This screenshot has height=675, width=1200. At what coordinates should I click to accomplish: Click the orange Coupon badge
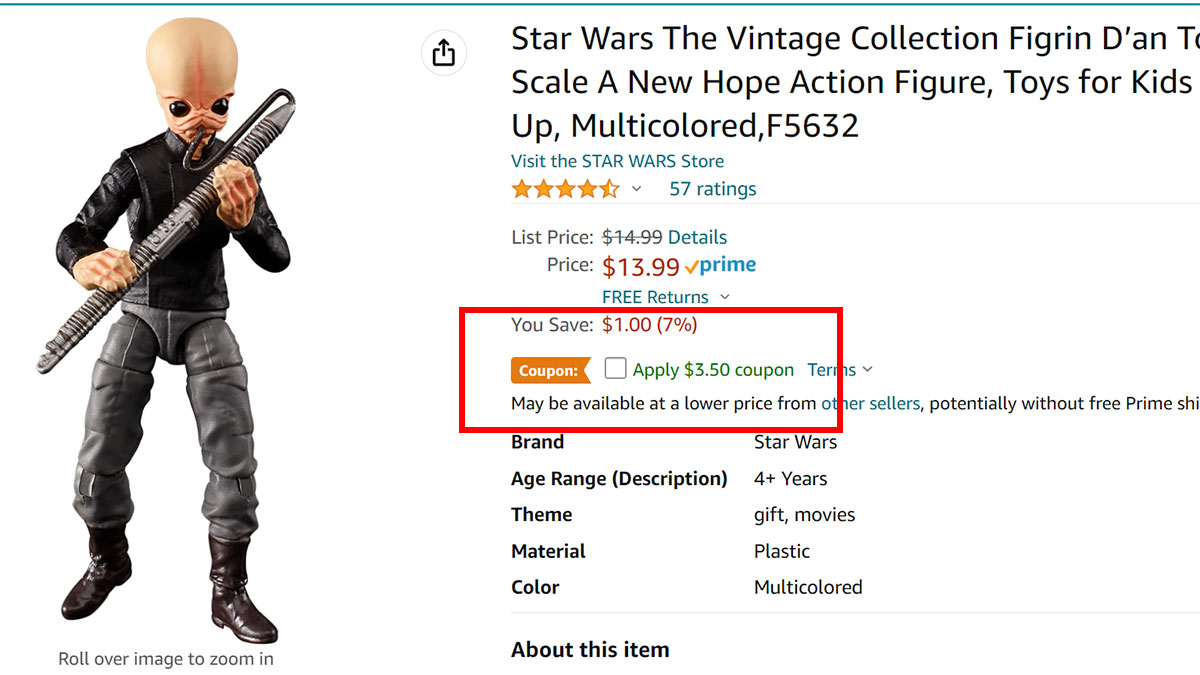click(549, 370)
